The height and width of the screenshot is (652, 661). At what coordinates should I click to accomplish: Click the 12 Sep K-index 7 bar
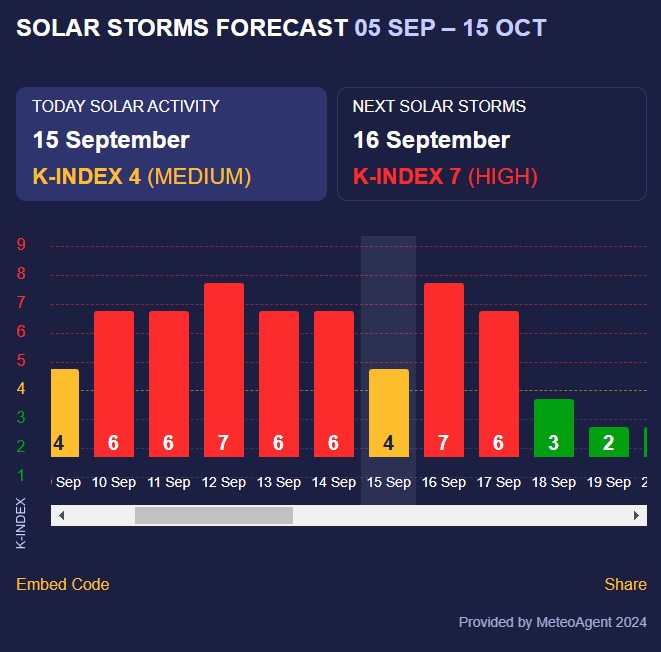tap(224, 370)
